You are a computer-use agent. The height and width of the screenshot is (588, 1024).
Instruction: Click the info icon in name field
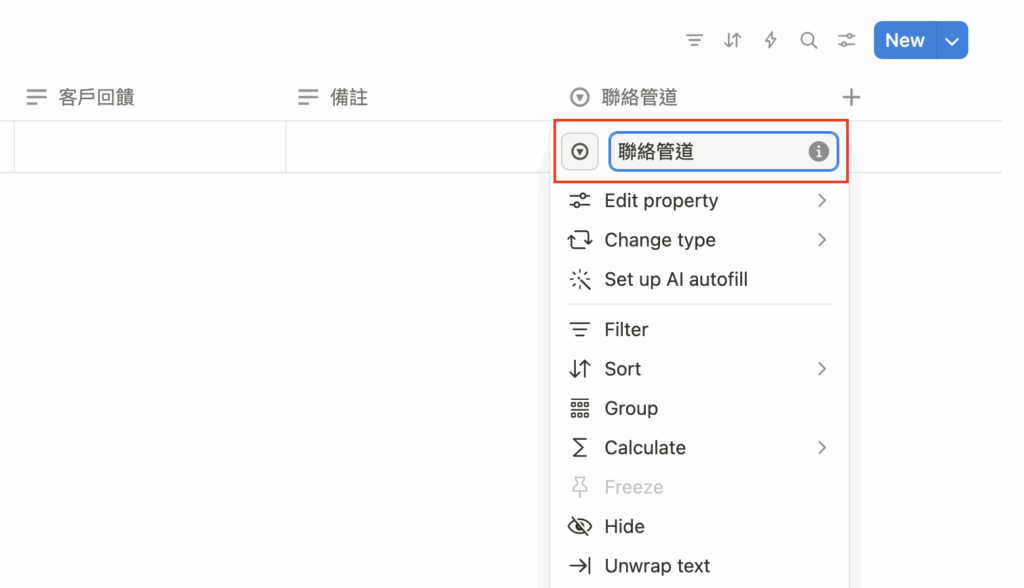point(818,152)
